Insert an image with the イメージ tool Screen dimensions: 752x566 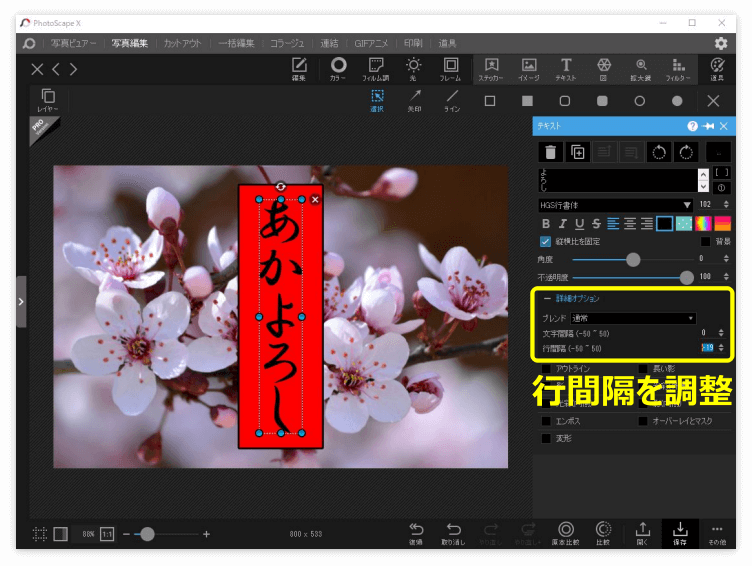tap(529, 69)
